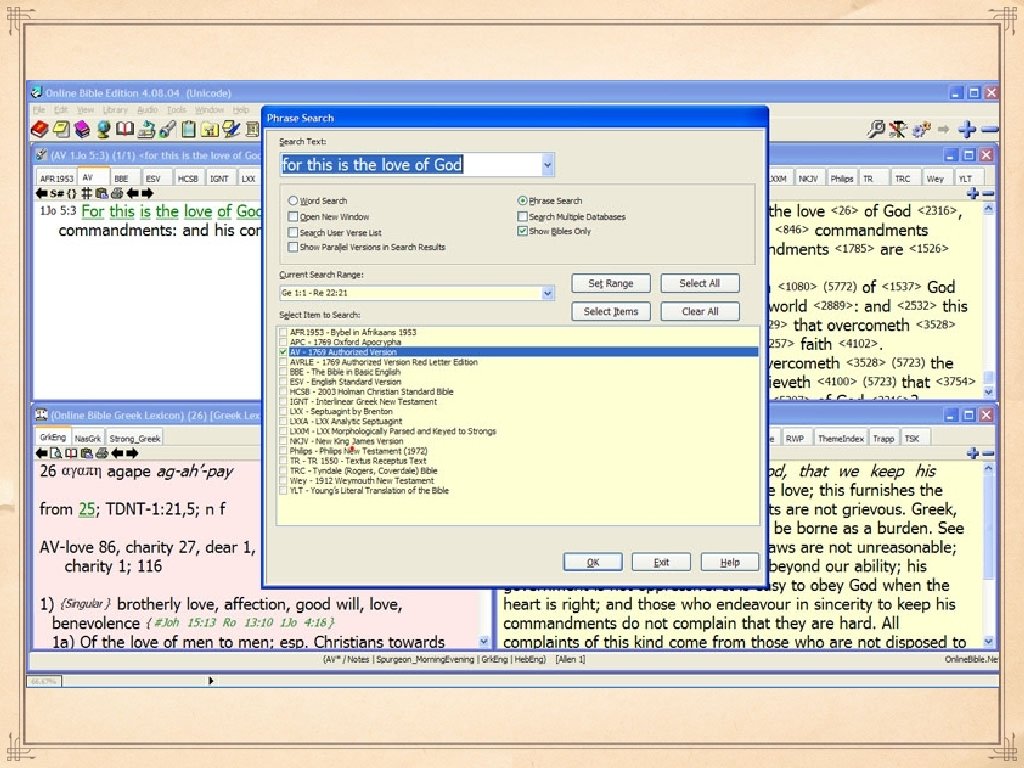Click the large blue minus in main toolbar
The image size is (1024, 768).
[x=990, y=129]
